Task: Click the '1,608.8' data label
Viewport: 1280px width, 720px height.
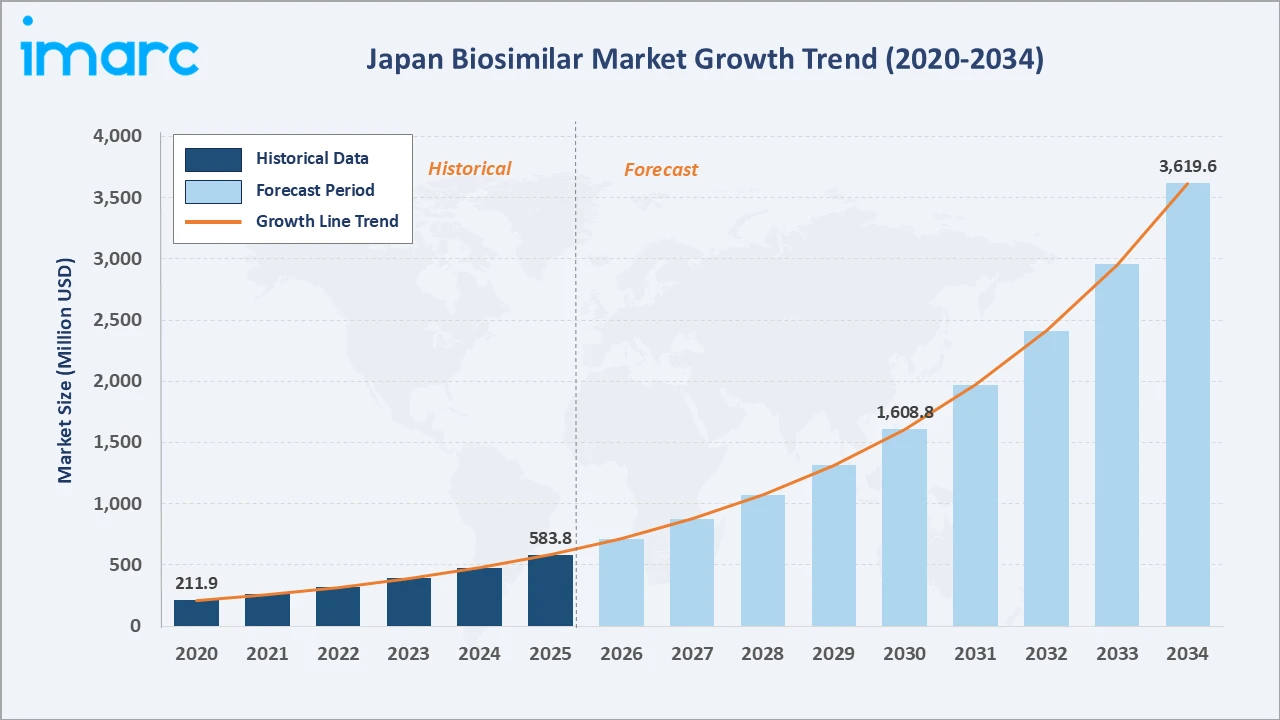Action: pyautogui.click(x=905, y=412)
